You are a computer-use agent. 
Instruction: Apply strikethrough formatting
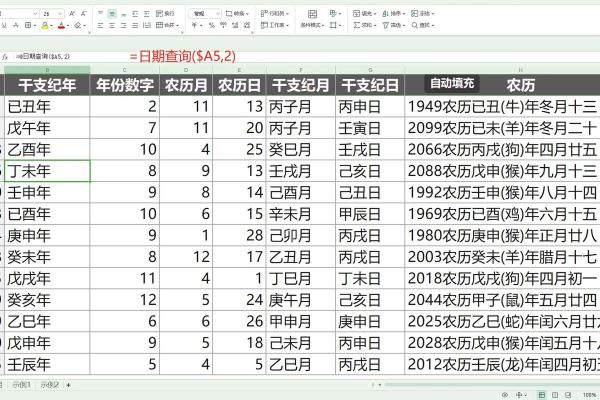[16, 25]
